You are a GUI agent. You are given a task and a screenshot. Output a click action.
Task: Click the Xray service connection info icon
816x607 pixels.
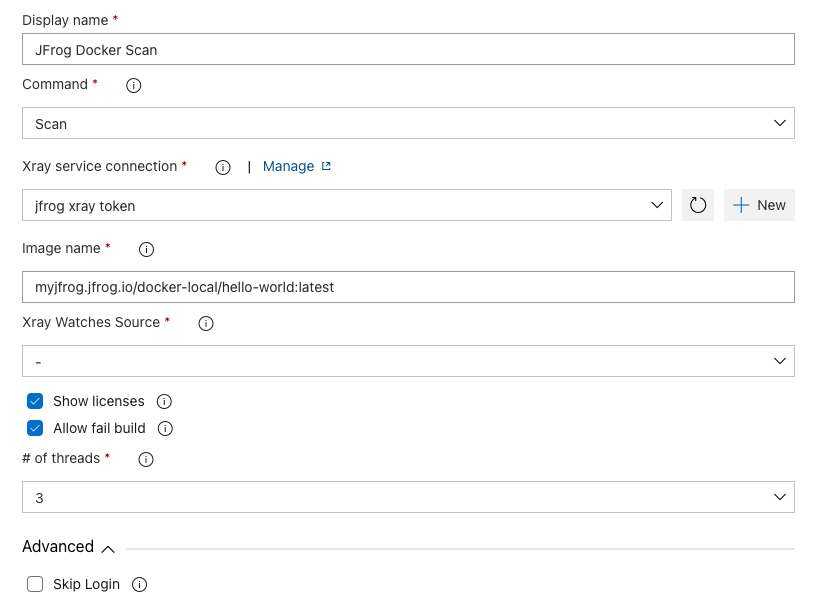tap(222, 167)
